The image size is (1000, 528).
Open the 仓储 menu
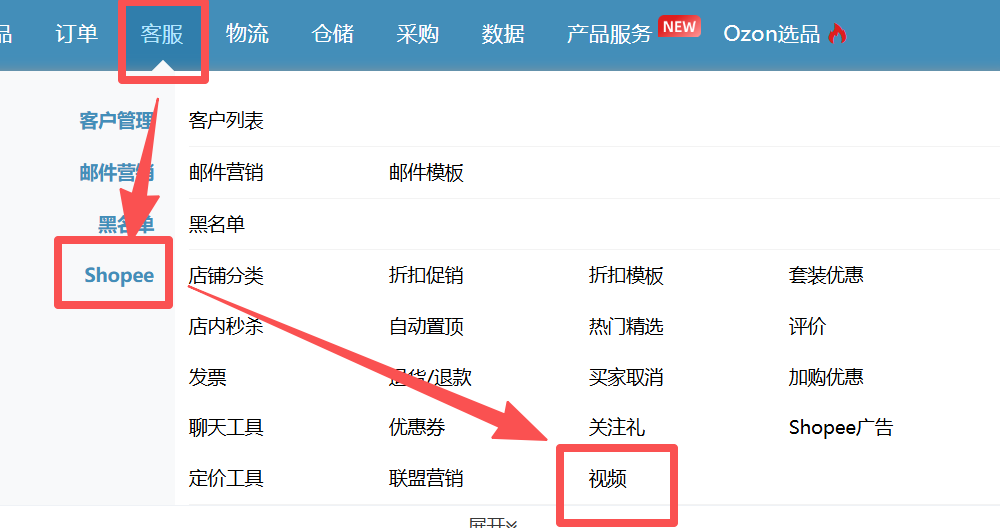pyautogui.click(x=332, y=34)
